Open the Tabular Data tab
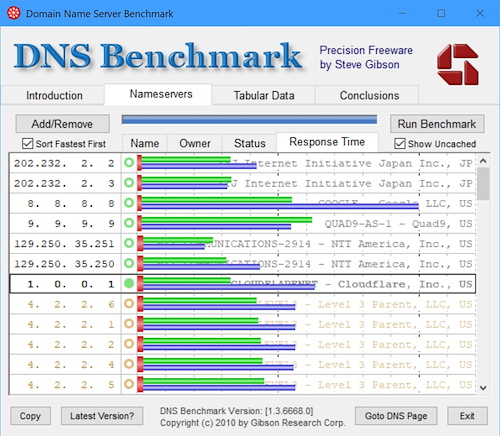The image size is (500, 436). [264, 95]
